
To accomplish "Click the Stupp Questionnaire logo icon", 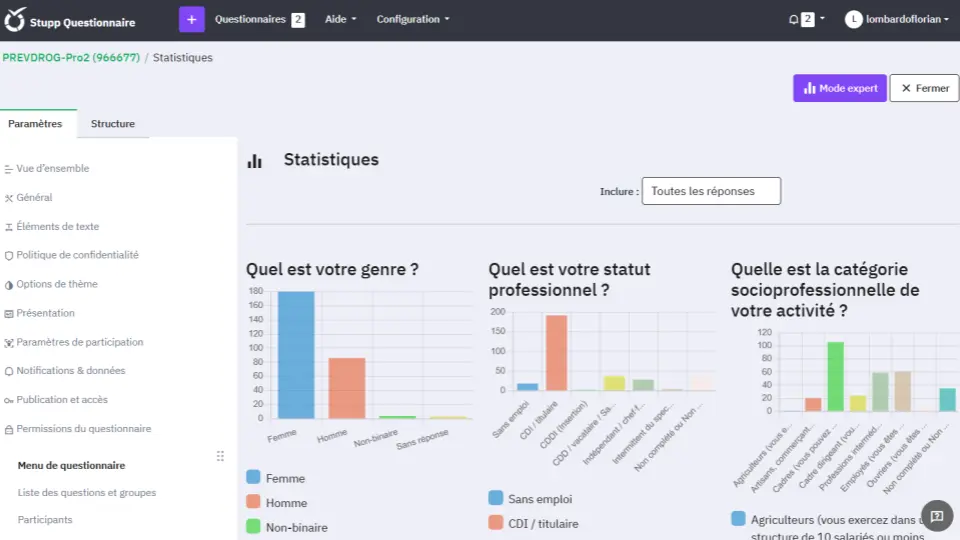I will click(15, 20).
